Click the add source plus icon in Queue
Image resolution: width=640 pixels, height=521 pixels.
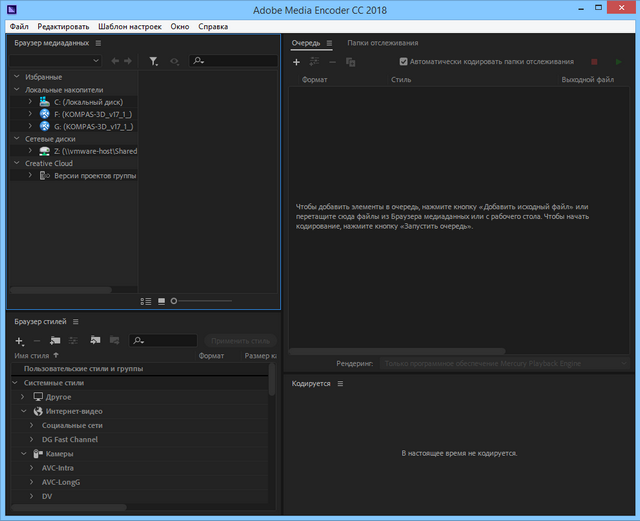(x=296, y=62)
